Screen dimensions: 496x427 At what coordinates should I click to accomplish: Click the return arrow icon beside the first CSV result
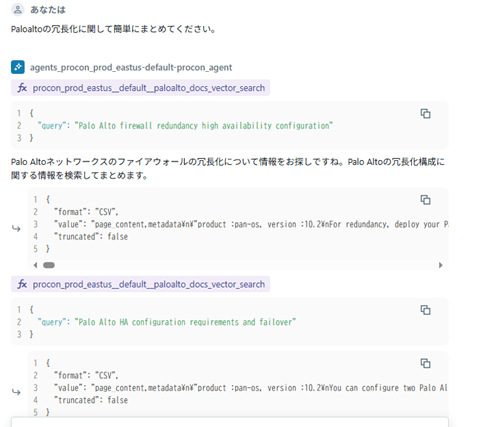click(16, 228)
